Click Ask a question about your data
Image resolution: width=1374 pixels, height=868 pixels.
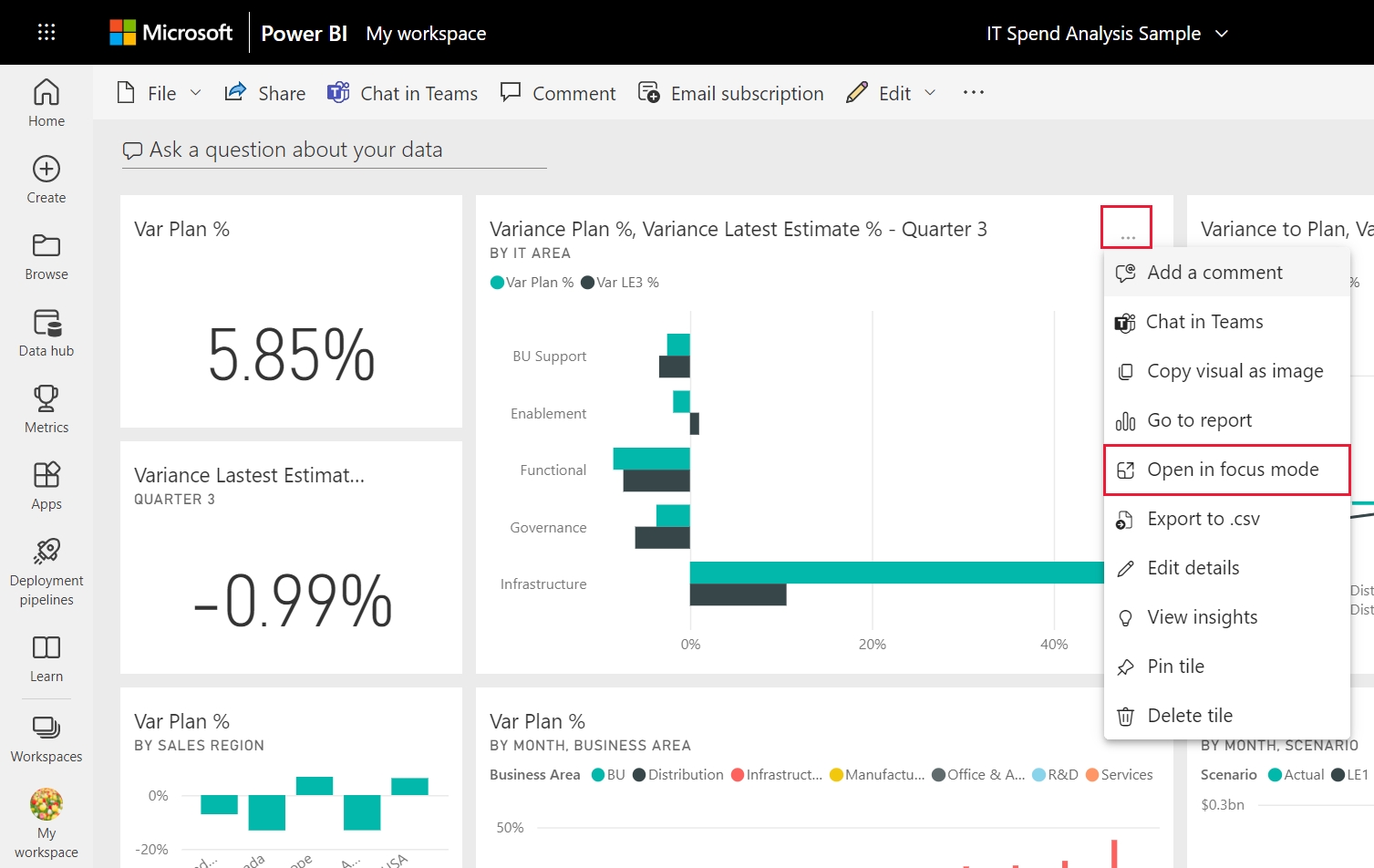pos(334,150)
